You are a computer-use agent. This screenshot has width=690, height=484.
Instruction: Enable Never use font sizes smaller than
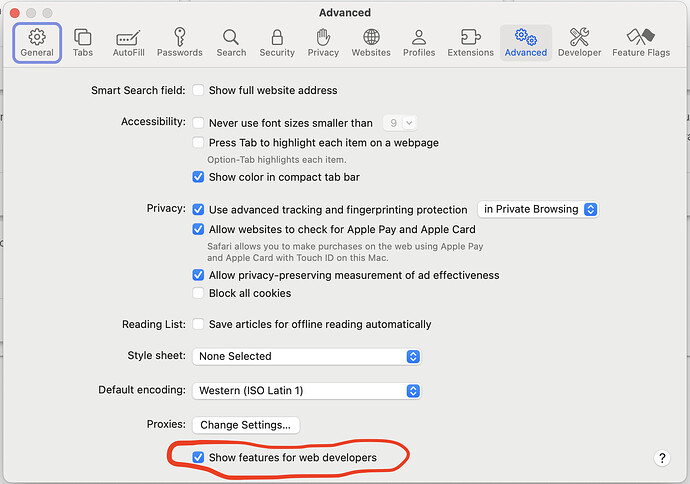click(198, 123)
